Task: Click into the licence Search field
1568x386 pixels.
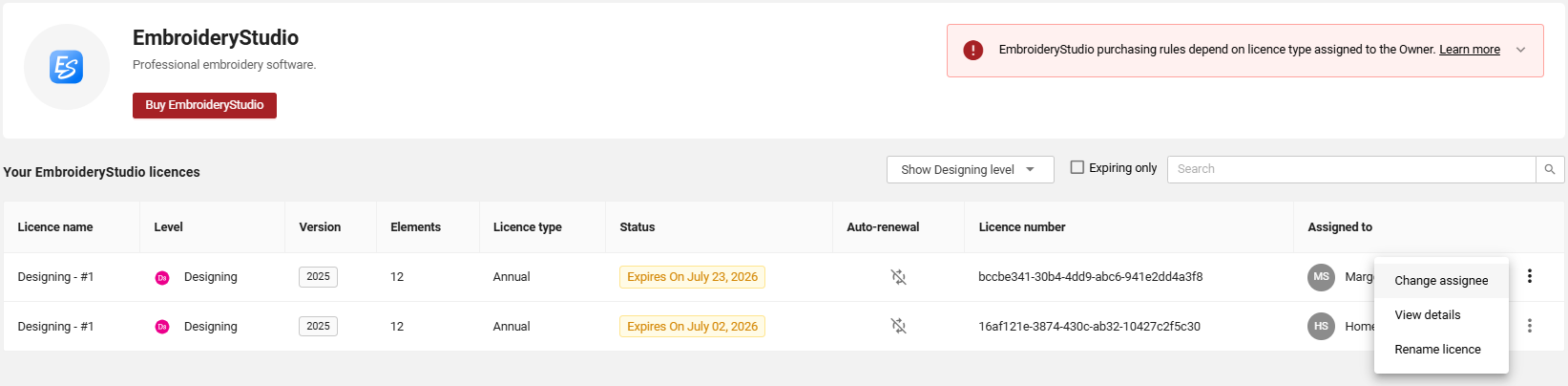Action: [x=1351, y=169]
